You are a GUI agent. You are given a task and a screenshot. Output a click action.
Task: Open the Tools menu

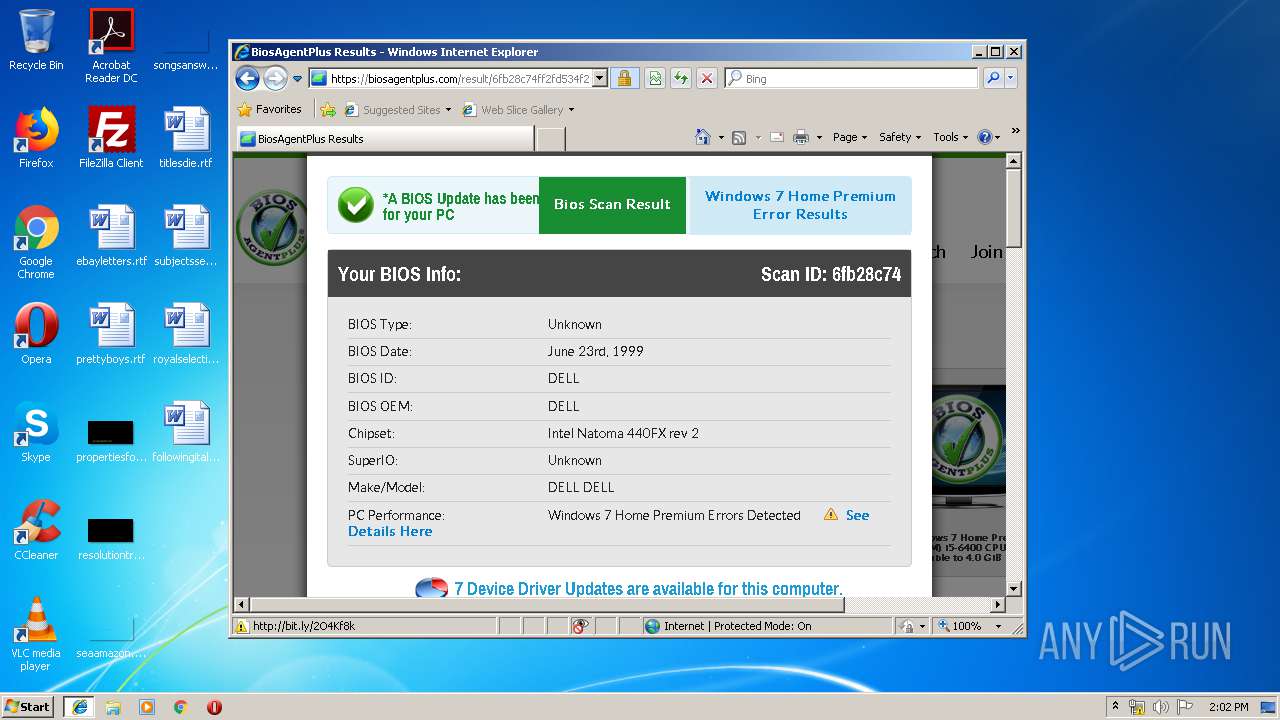(x=950, y=137)
